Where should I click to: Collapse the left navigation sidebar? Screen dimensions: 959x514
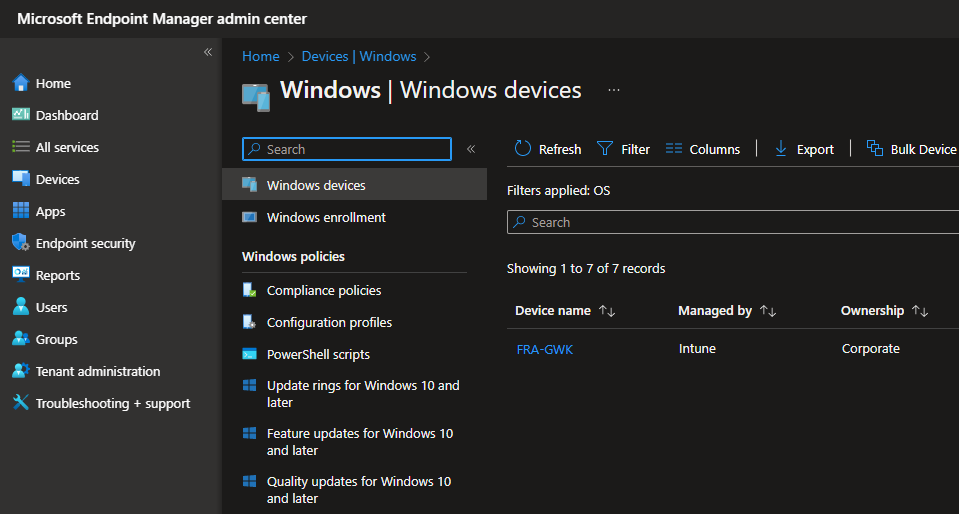point(208,52)
